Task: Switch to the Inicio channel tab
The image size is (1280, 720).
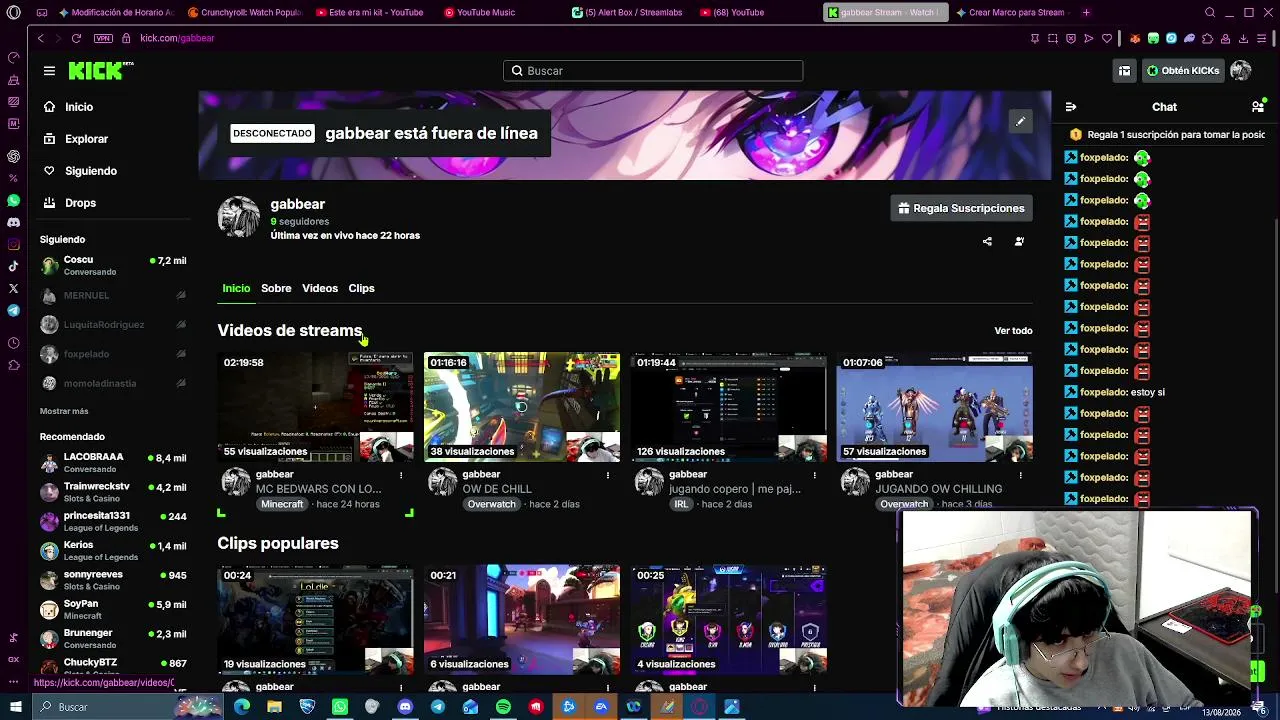Action: (x=236, y=288)
